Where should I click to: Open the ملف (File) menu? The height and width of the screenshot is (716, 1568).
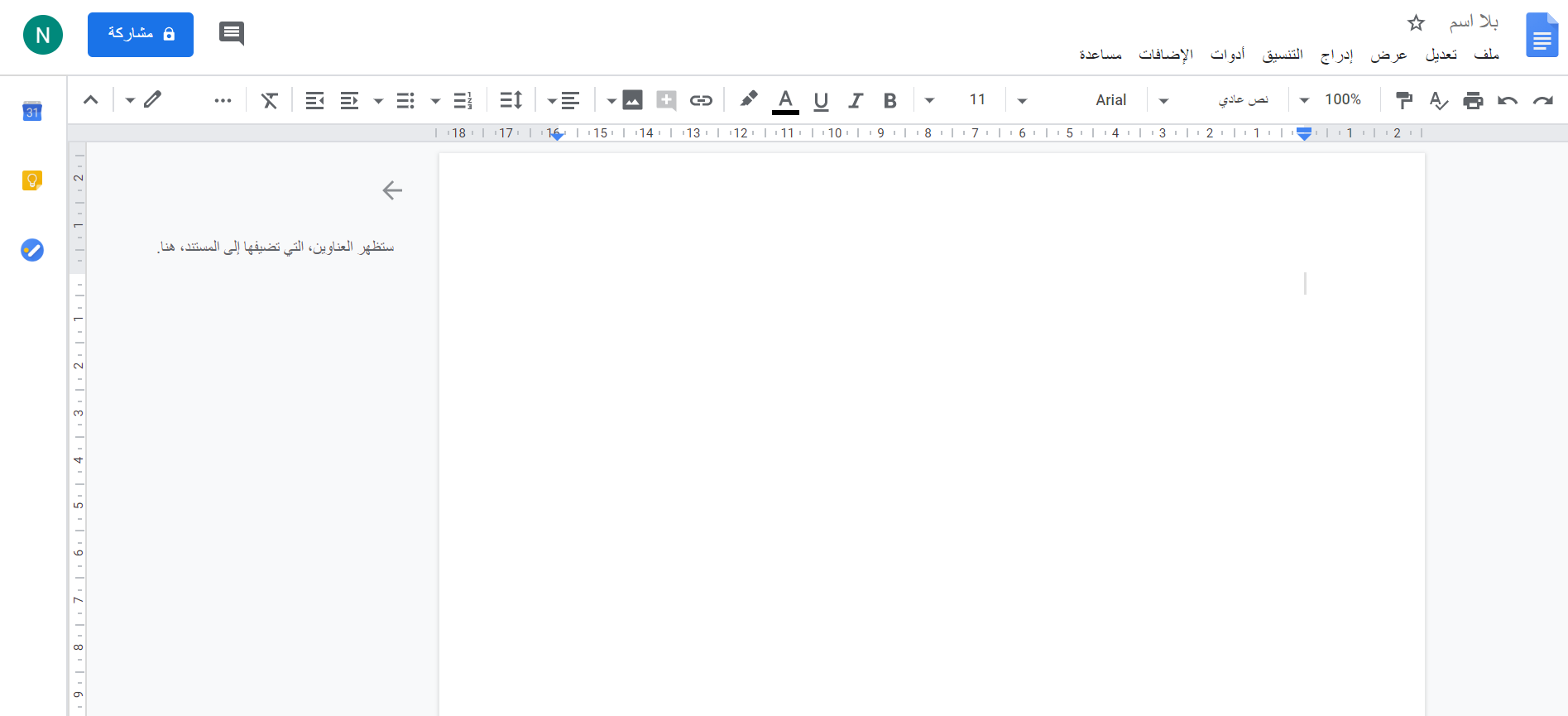tap(1486, 54)
